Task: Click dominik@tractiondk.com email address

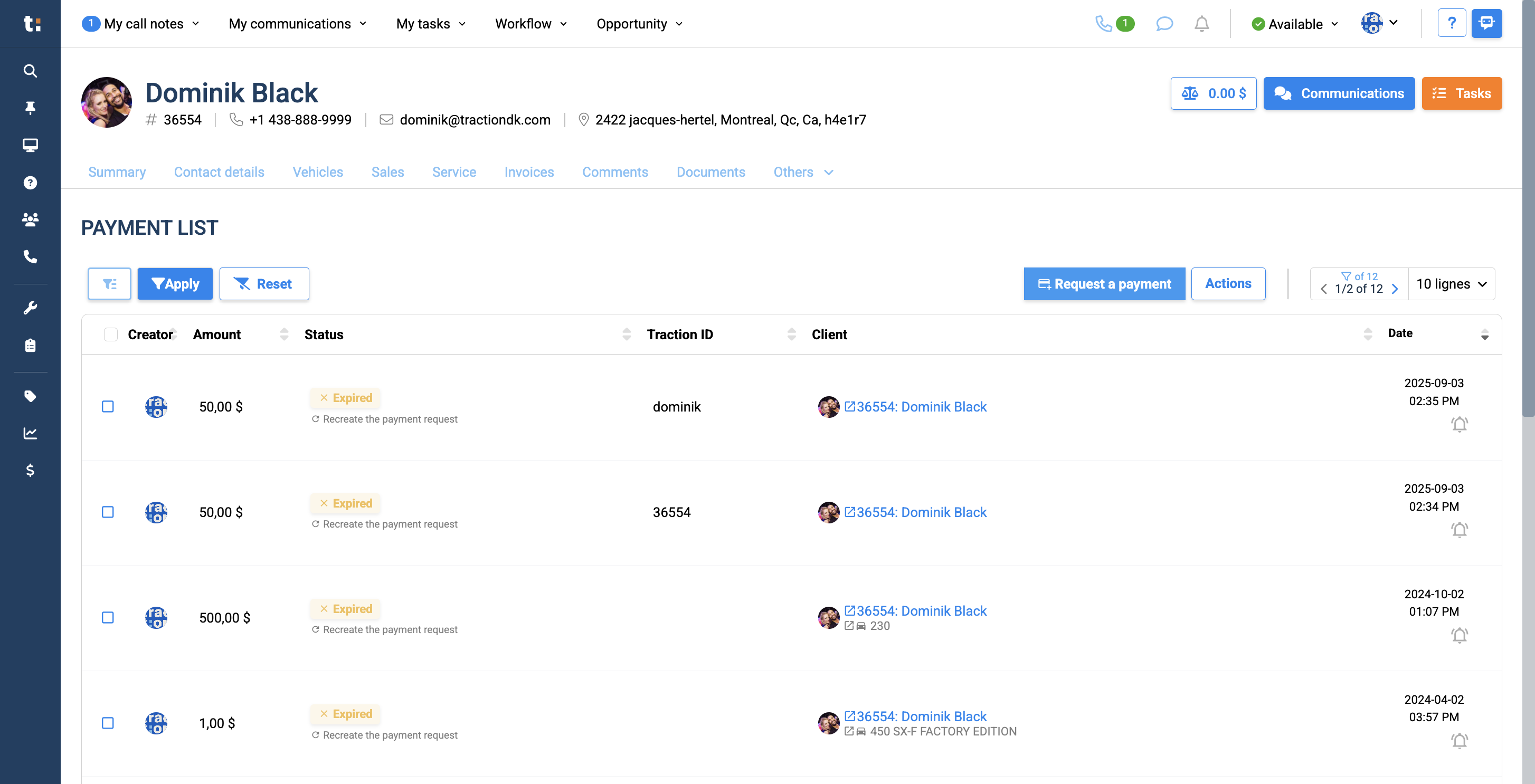Action: (x=475, y=120)
